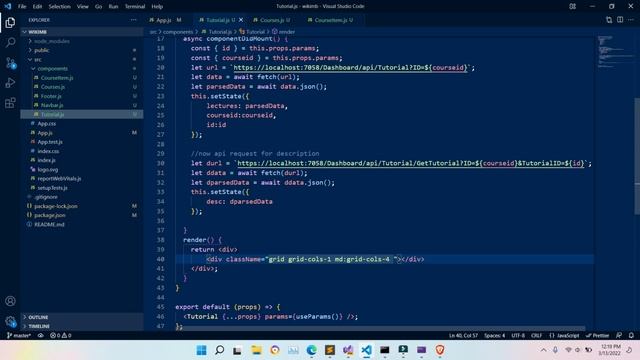640x360 pixels.
Task: Expand the public folder
Action: pos(82,50)
